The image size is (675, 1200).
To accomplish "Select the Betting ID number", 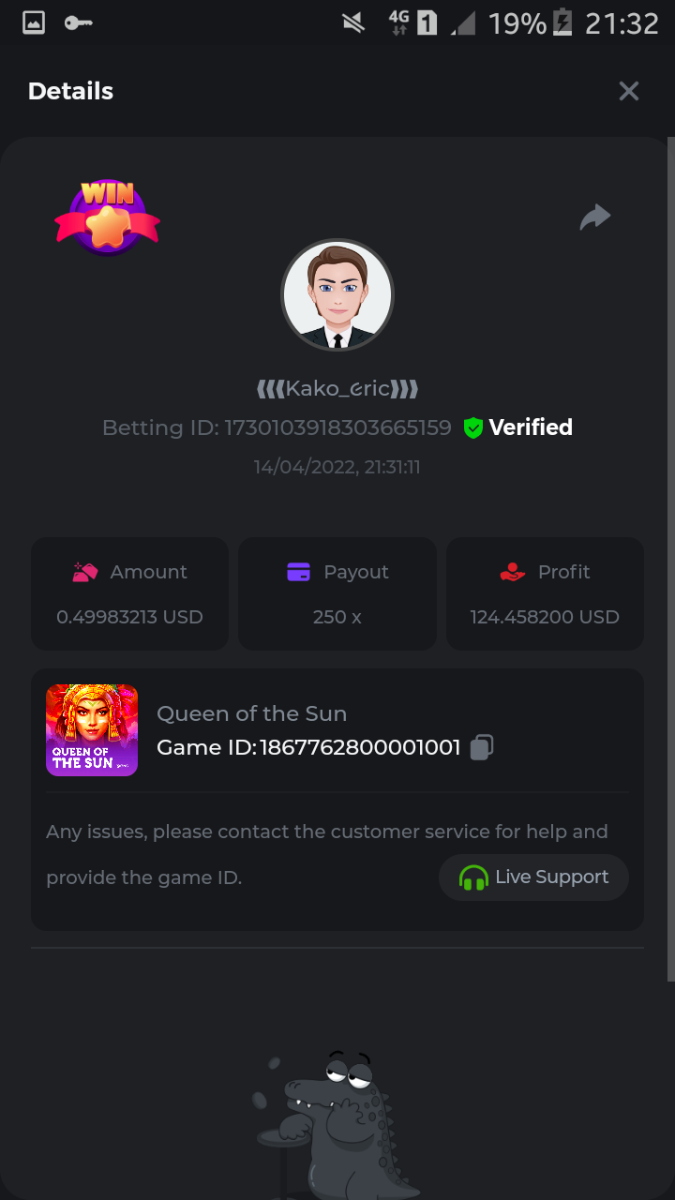I will (x=337, y=428).
